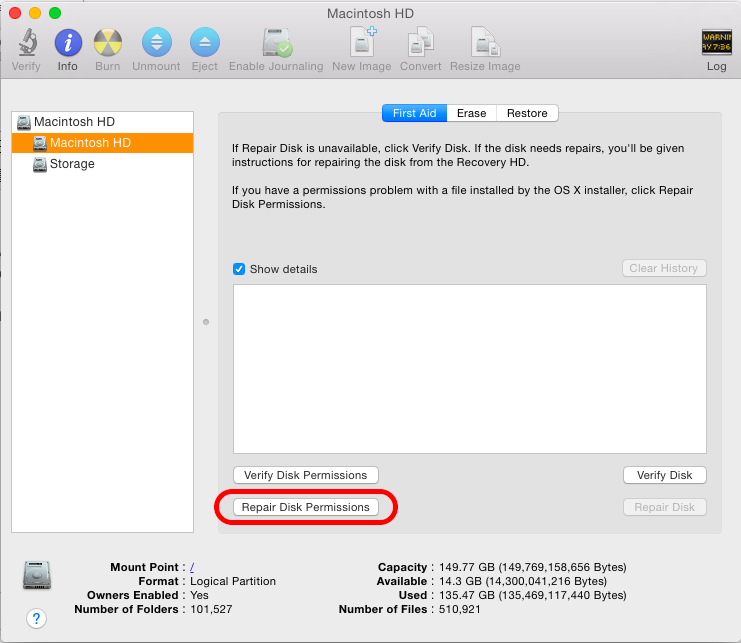The height and width of the screenshot is (643, 741).
Task: Open the Info toolbar icon
Action: tap(68, 43)
